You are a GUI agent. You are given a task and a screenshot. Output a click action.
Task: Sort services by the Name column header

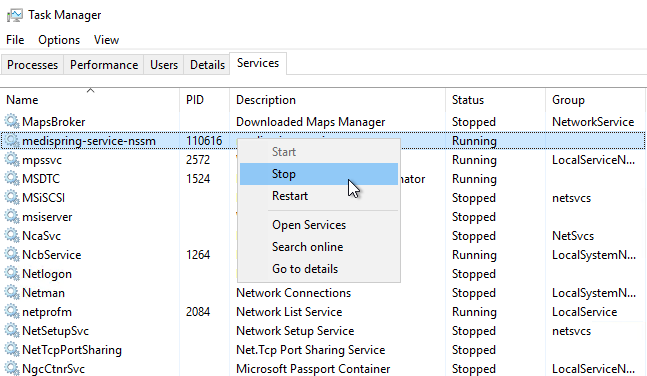click(90, 100)
